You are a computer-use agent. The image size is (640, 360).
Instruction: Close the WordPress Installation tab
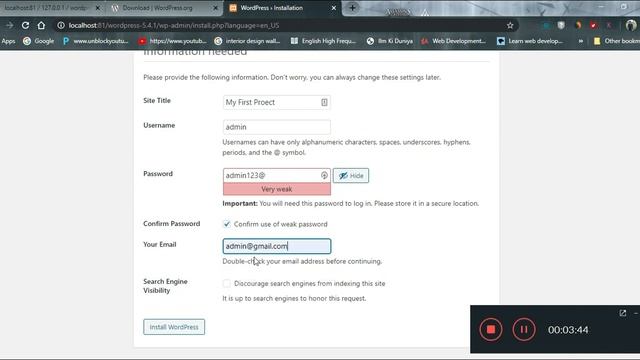point(333,8)
